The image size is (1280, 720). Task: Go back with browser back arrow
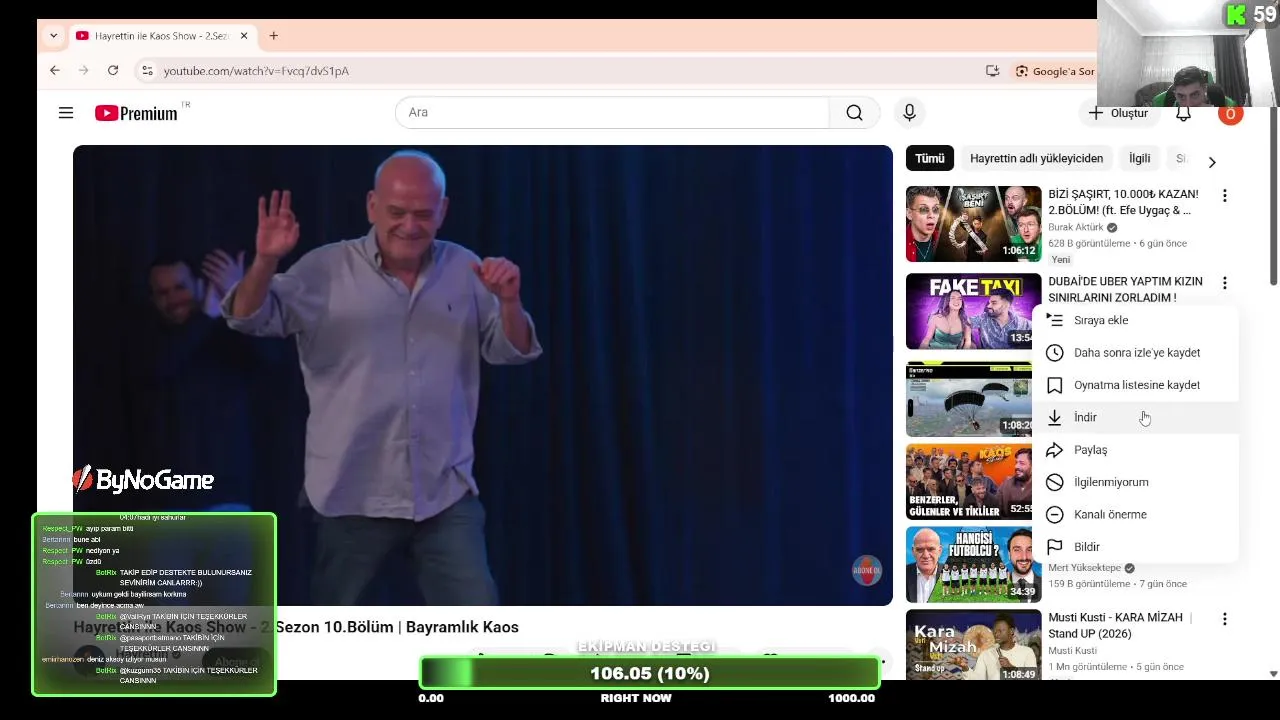(x=55, y=71)
